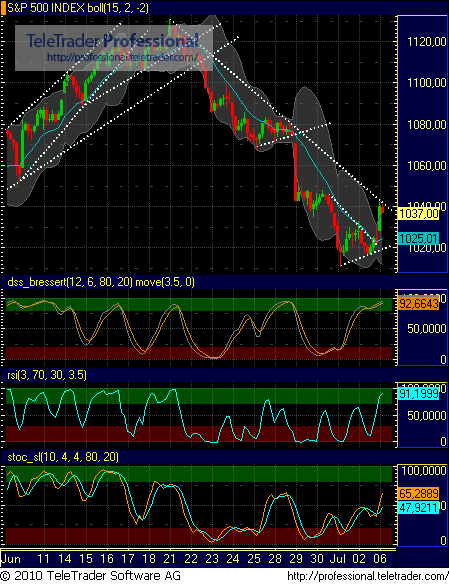The image size is (449, 585).
Task: Click date 14 on the time axis
Action: point(65,559)
